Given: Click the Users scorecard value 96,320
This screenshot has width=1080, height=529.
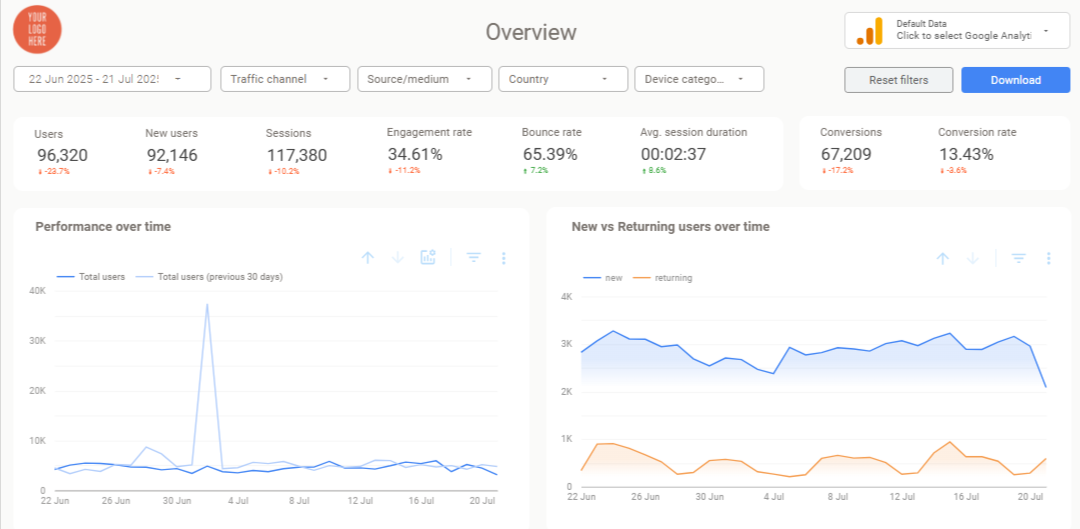Looking at the screenshot, I should (62, 156).
